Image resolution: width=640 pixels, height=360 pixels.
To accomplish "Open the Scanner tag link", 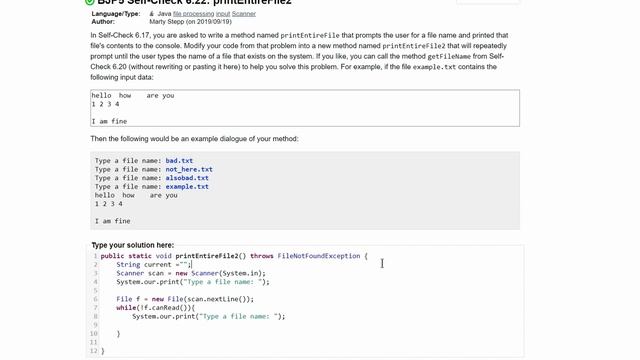I will 244,14.
